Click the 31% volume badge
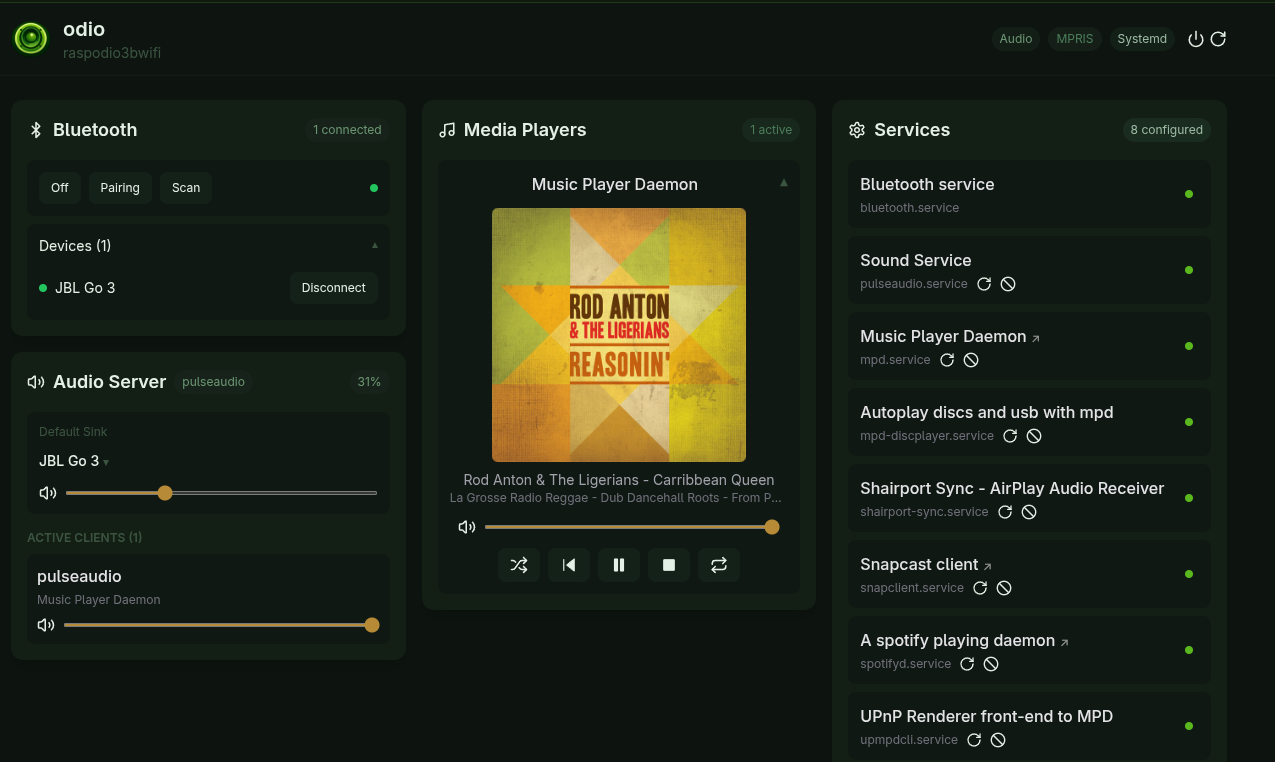The image size is (1275, 762). 369,382
